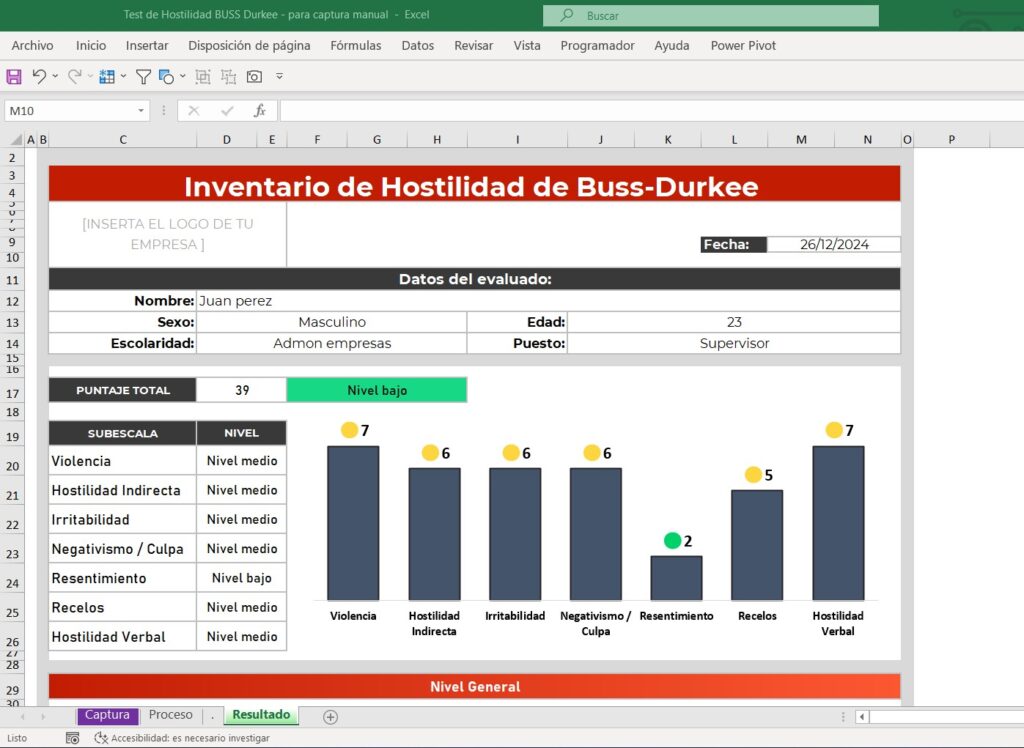Switch to the Captura sheet tab
This screenshot has height=748, width=1024.
(x=107, y=715)
